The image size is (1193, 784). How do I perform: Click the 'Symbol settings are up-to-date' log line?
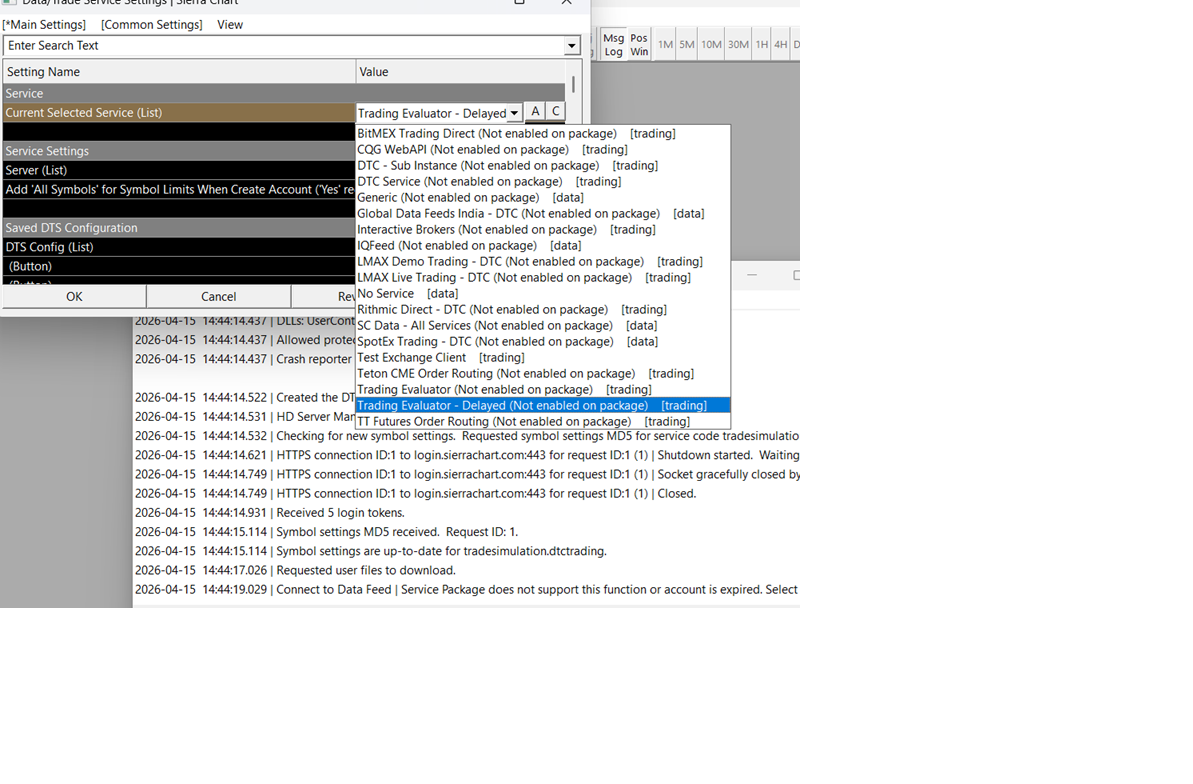tap(371, 550)
